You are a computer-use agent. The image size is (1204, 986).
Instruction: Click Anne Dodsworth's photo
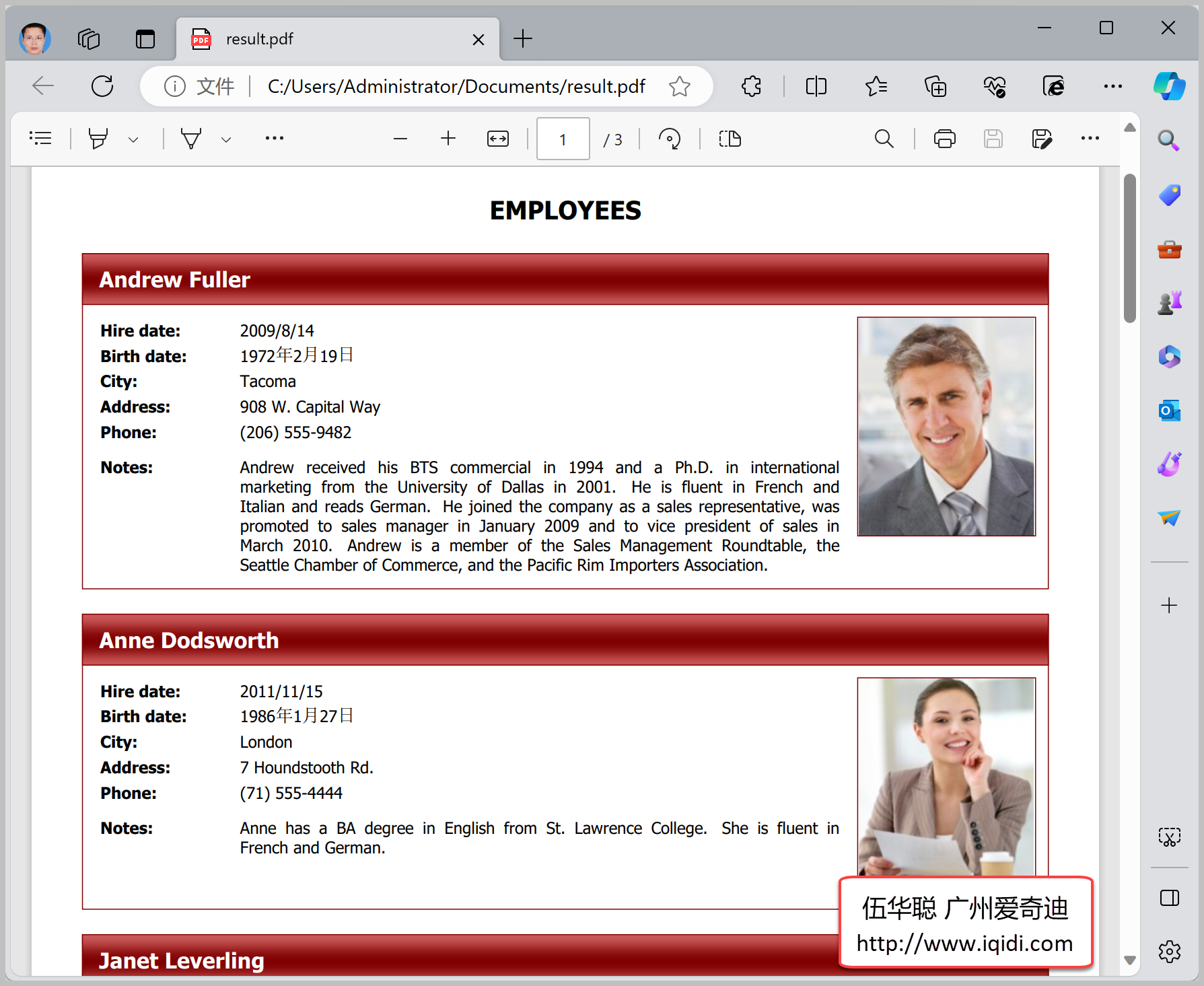pyautogui.click(x=946, y=777)
